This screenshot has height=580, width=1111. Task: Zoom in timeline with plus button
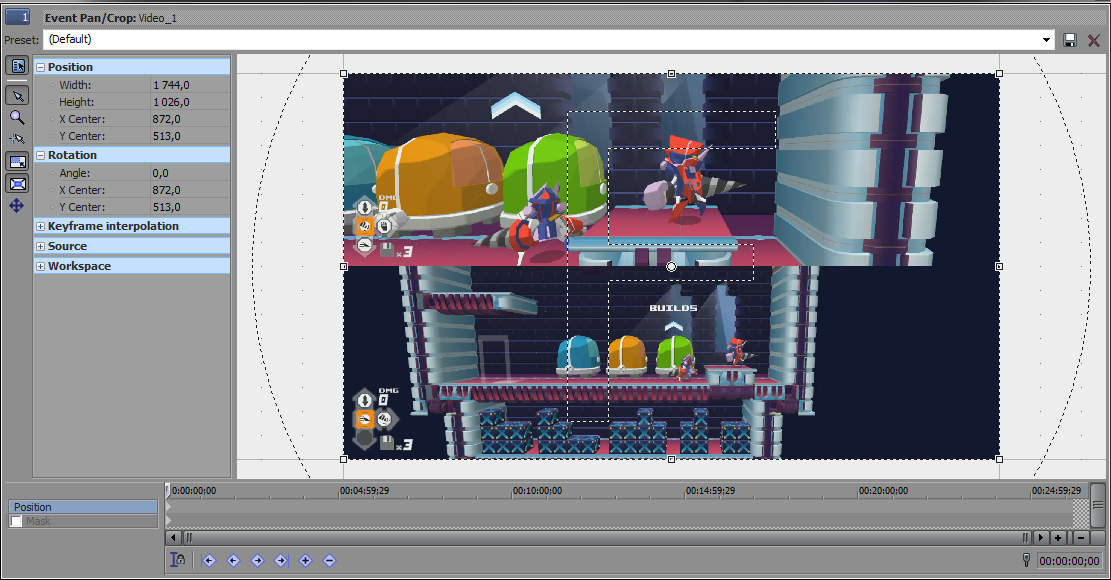tap(1058, 538)
